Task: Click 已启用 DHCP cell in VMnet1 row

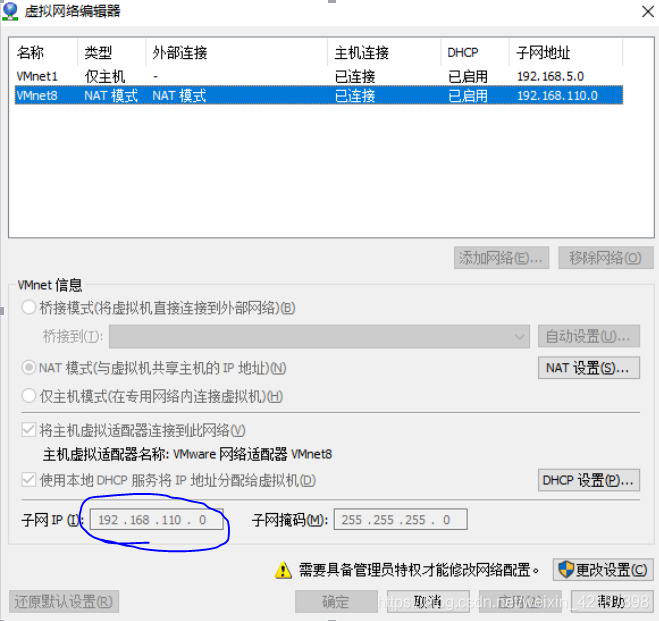Action: coord(468,76)
